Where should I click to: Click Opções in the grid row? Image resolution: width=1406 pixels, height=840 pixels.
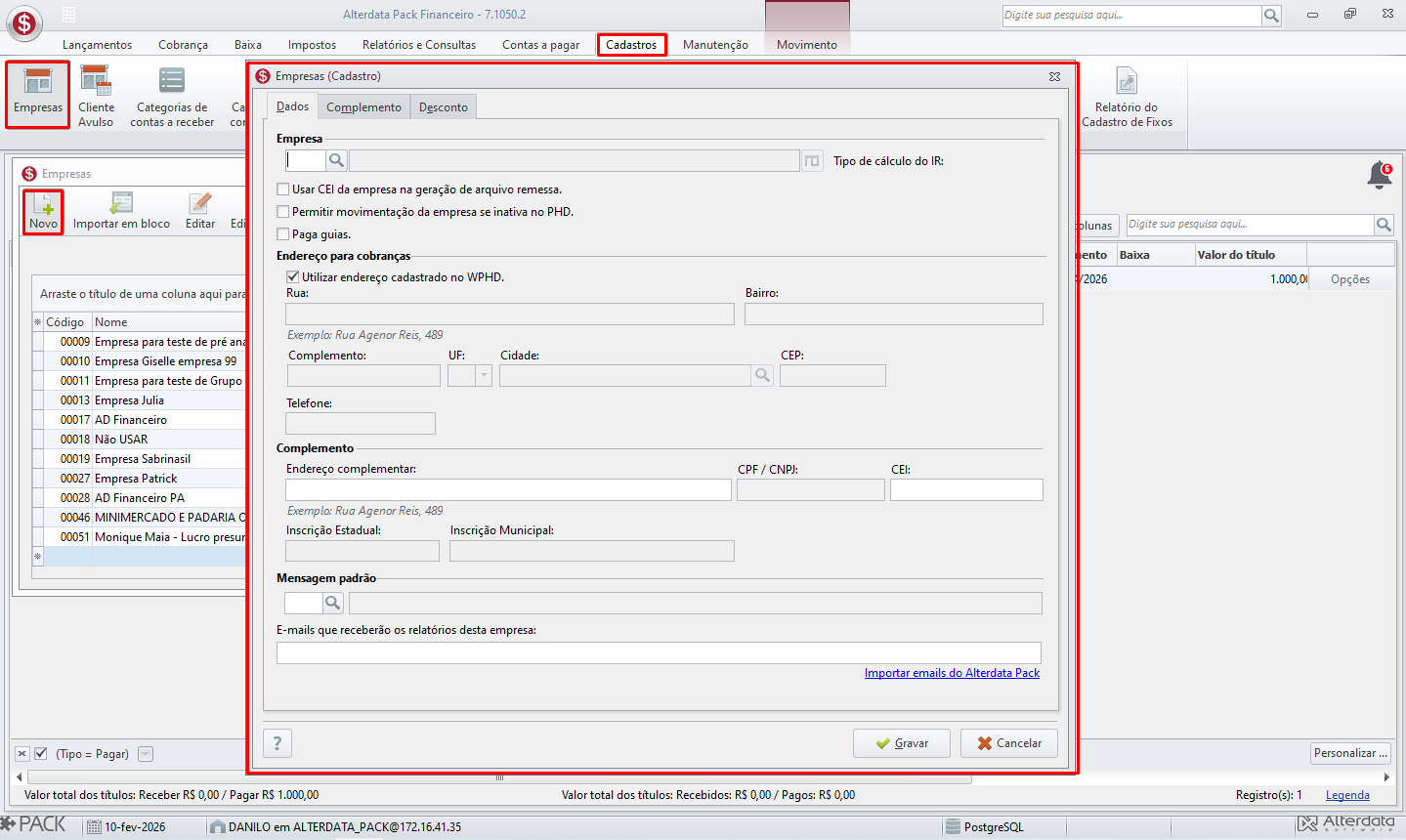(x=1350, y=279)
